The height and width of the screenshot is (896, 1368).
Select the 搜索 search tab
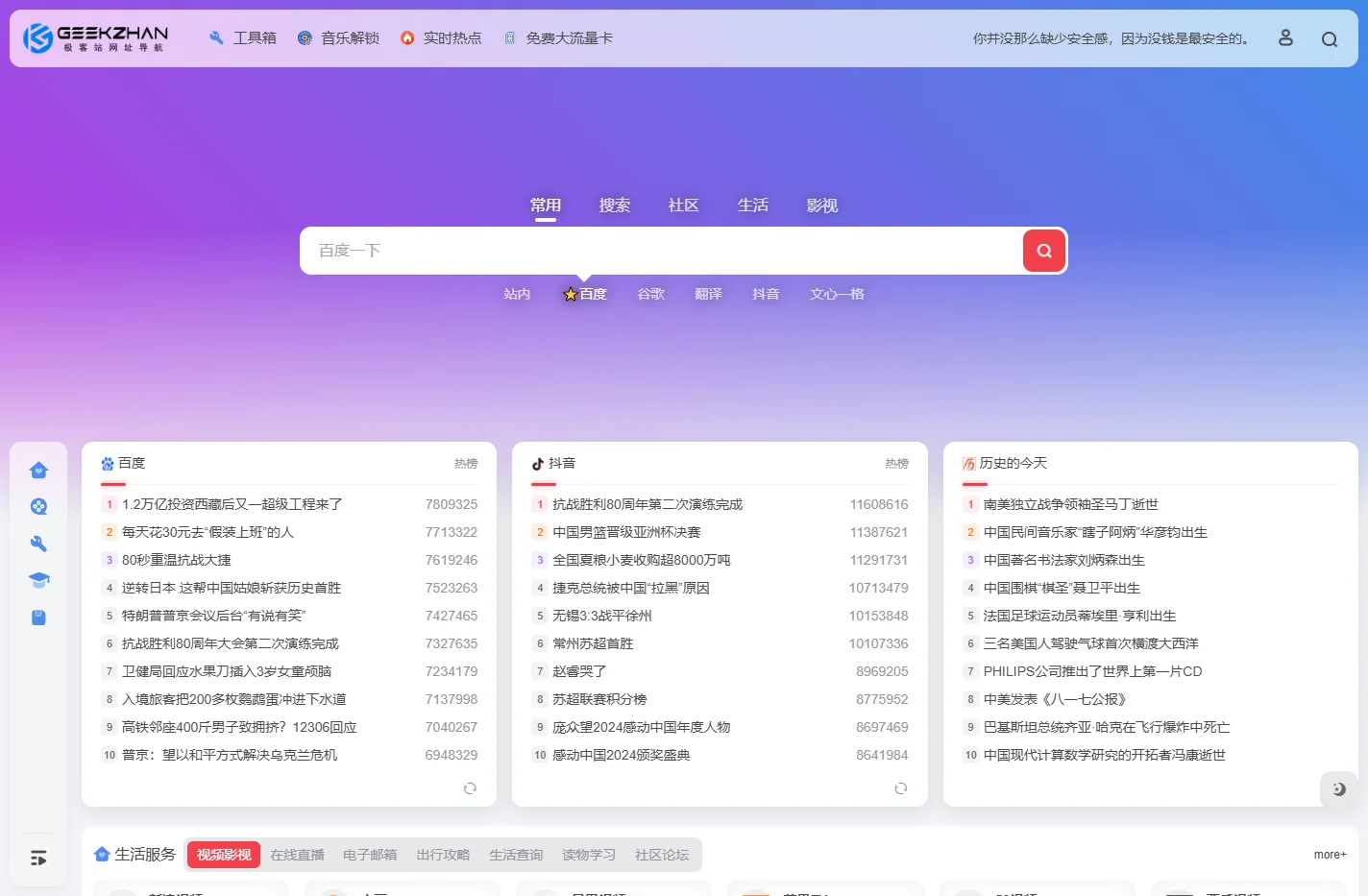[615, 206]
